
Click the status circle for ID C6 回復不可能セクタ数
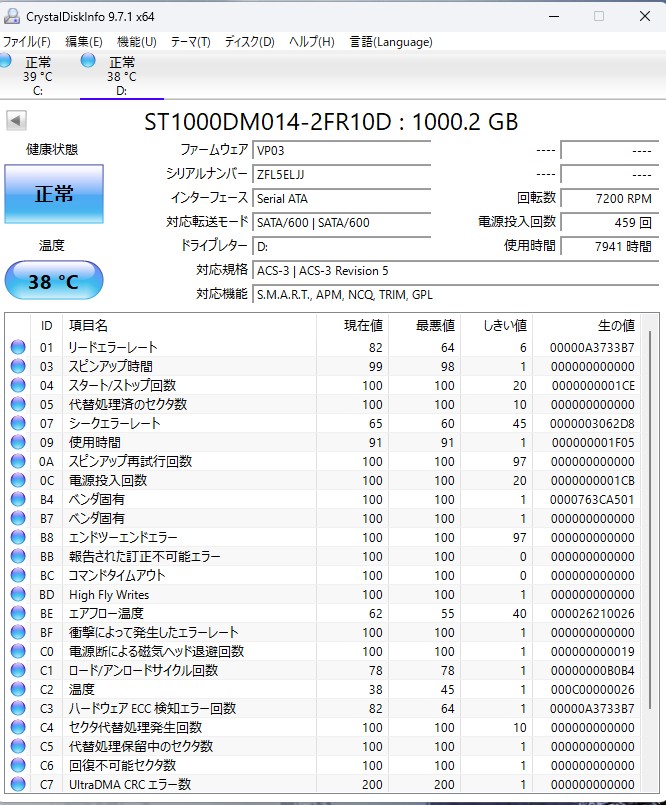18,765
